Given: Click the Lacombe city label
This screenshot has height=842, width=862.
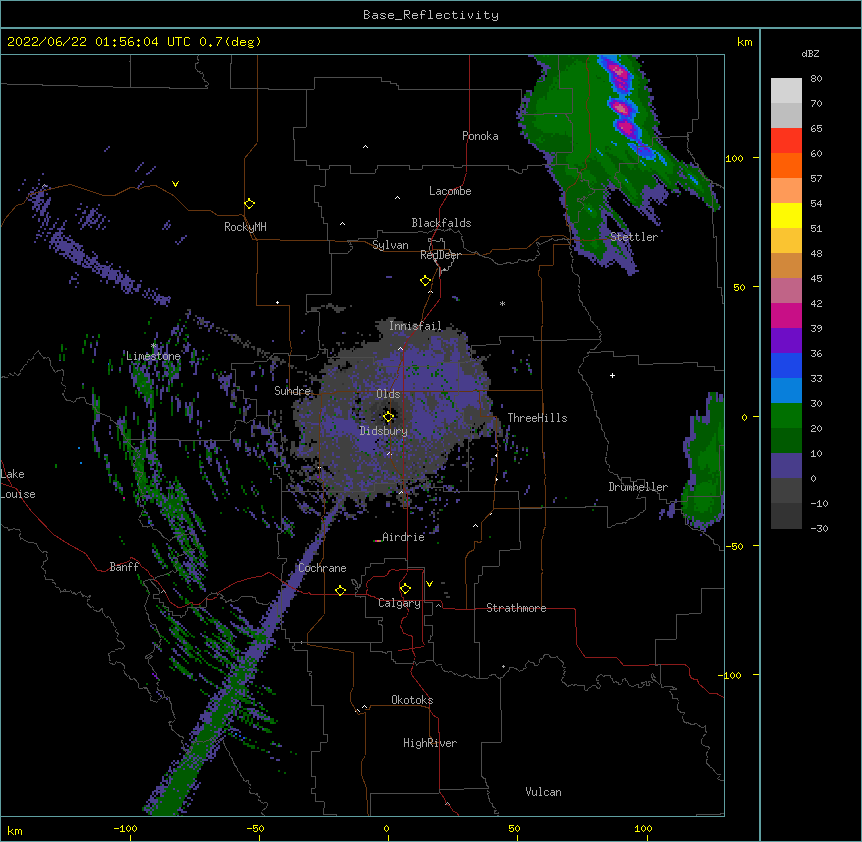Looking at the screenshot, I should (450, 191).
